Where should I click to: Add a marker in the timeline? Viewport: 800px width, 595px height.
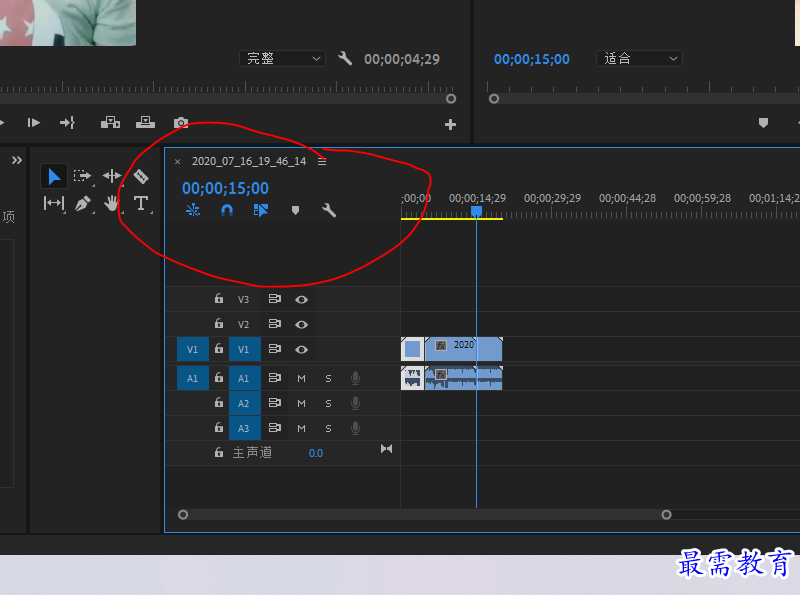[295, 210]
